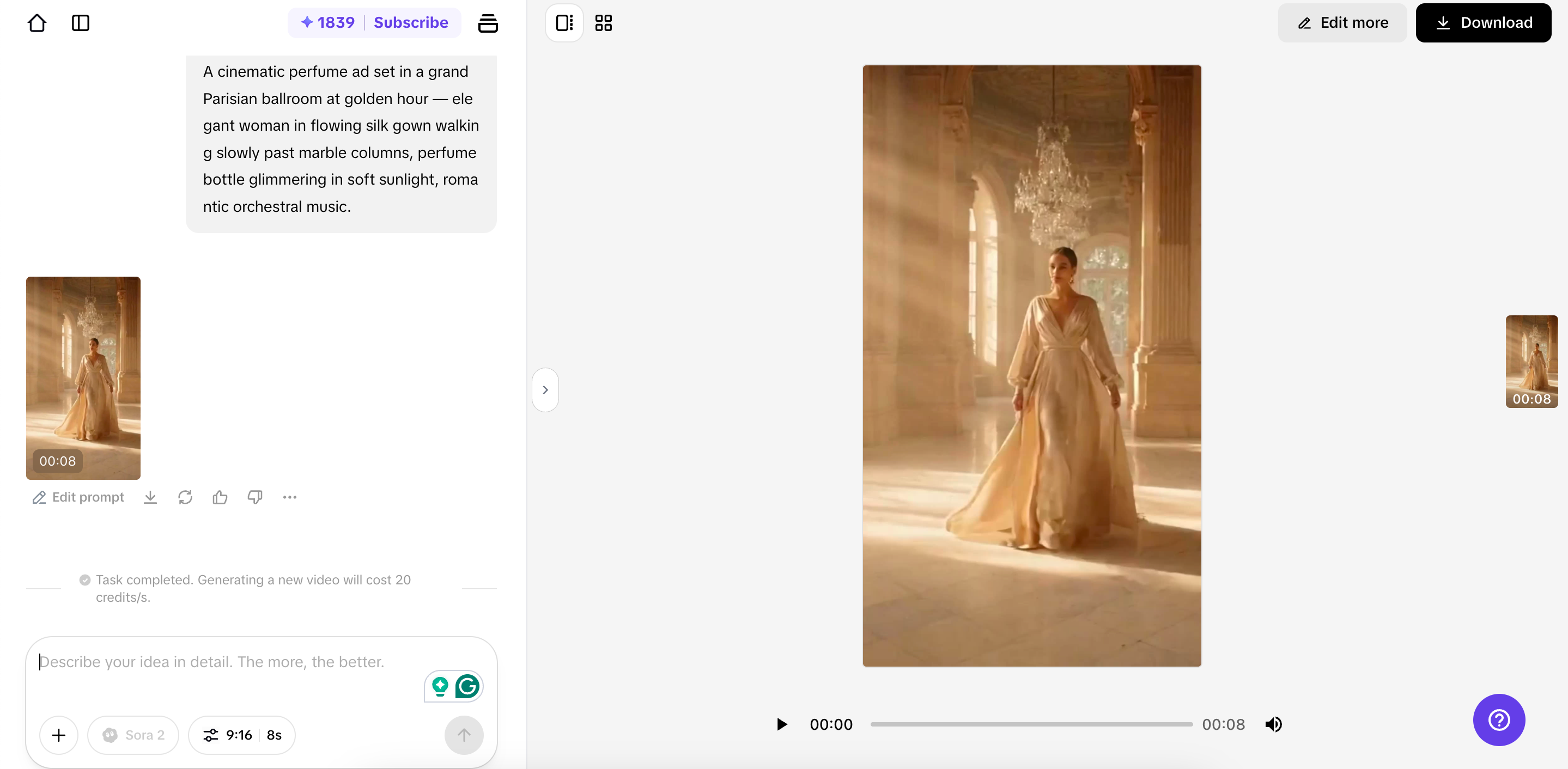
Task: Open the Sora 2 model selector
Action: point(133,735)
